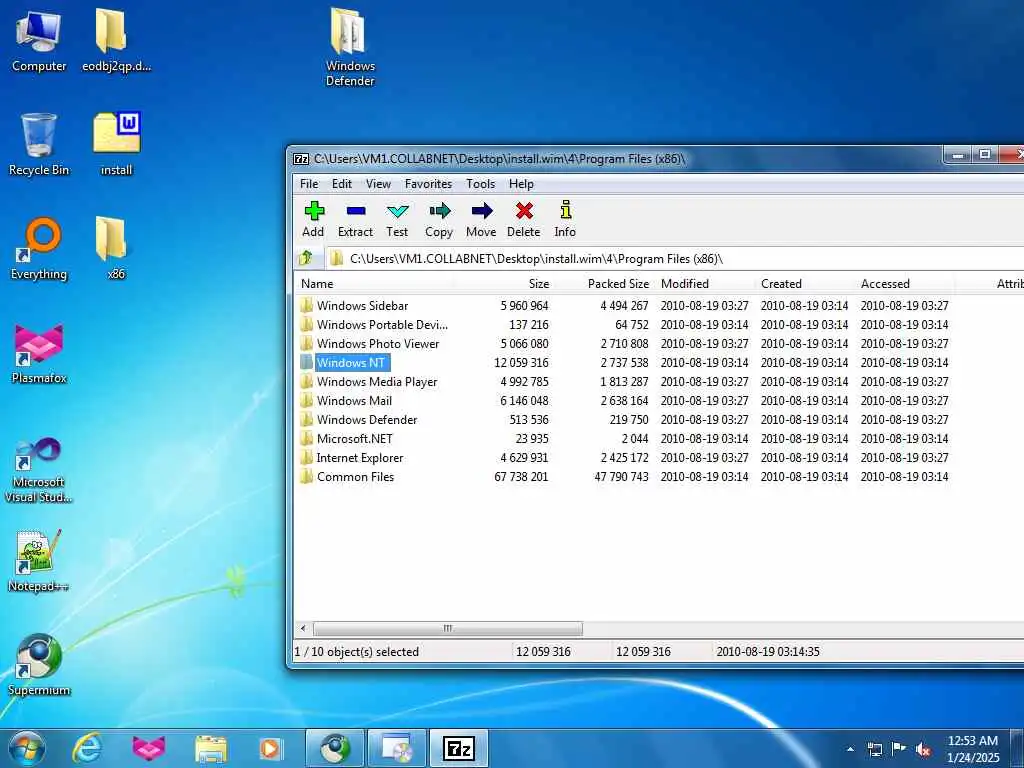Select the Supermium desktop shortcut
Screen dimensions: 1024x768
click(x=39, y=665)
